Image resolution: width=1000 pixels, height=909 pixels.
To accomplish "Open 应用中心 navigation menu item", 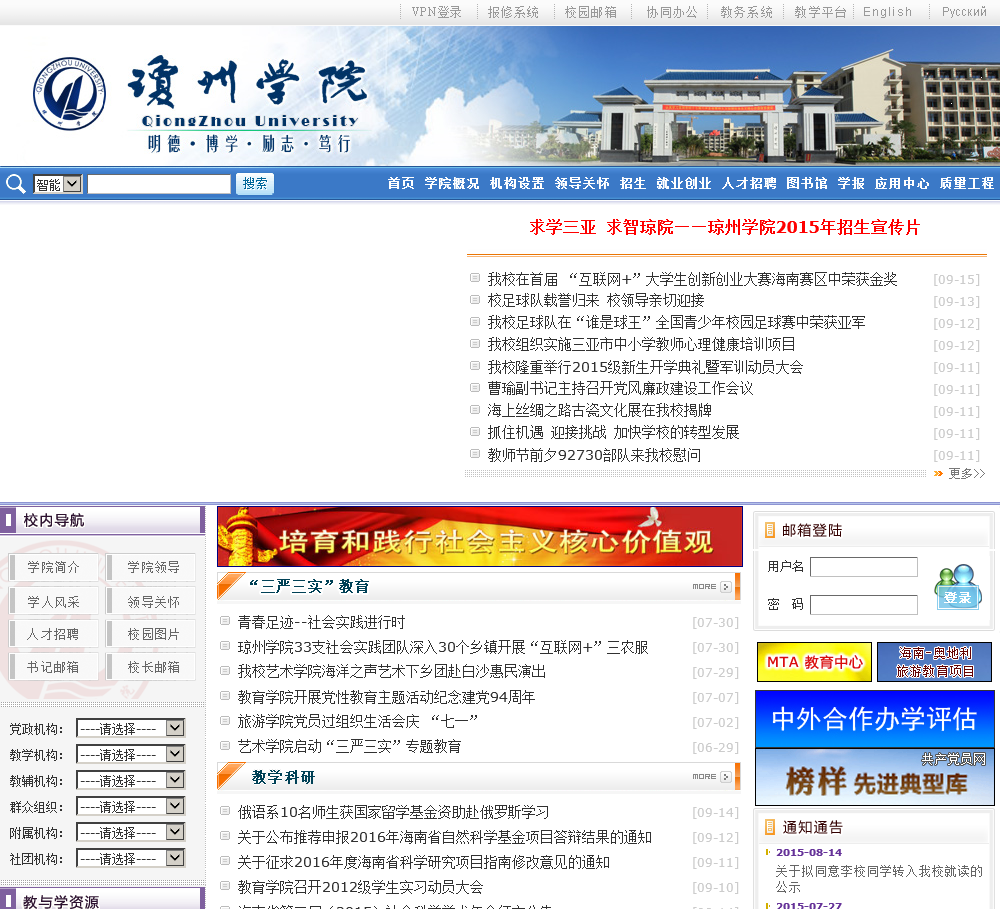I will (x=902, y=184).
